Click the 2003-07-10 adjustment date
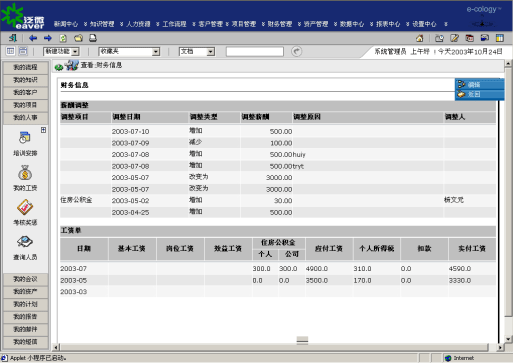The width and height of the screenshot is (513, 364). point(130,131)
